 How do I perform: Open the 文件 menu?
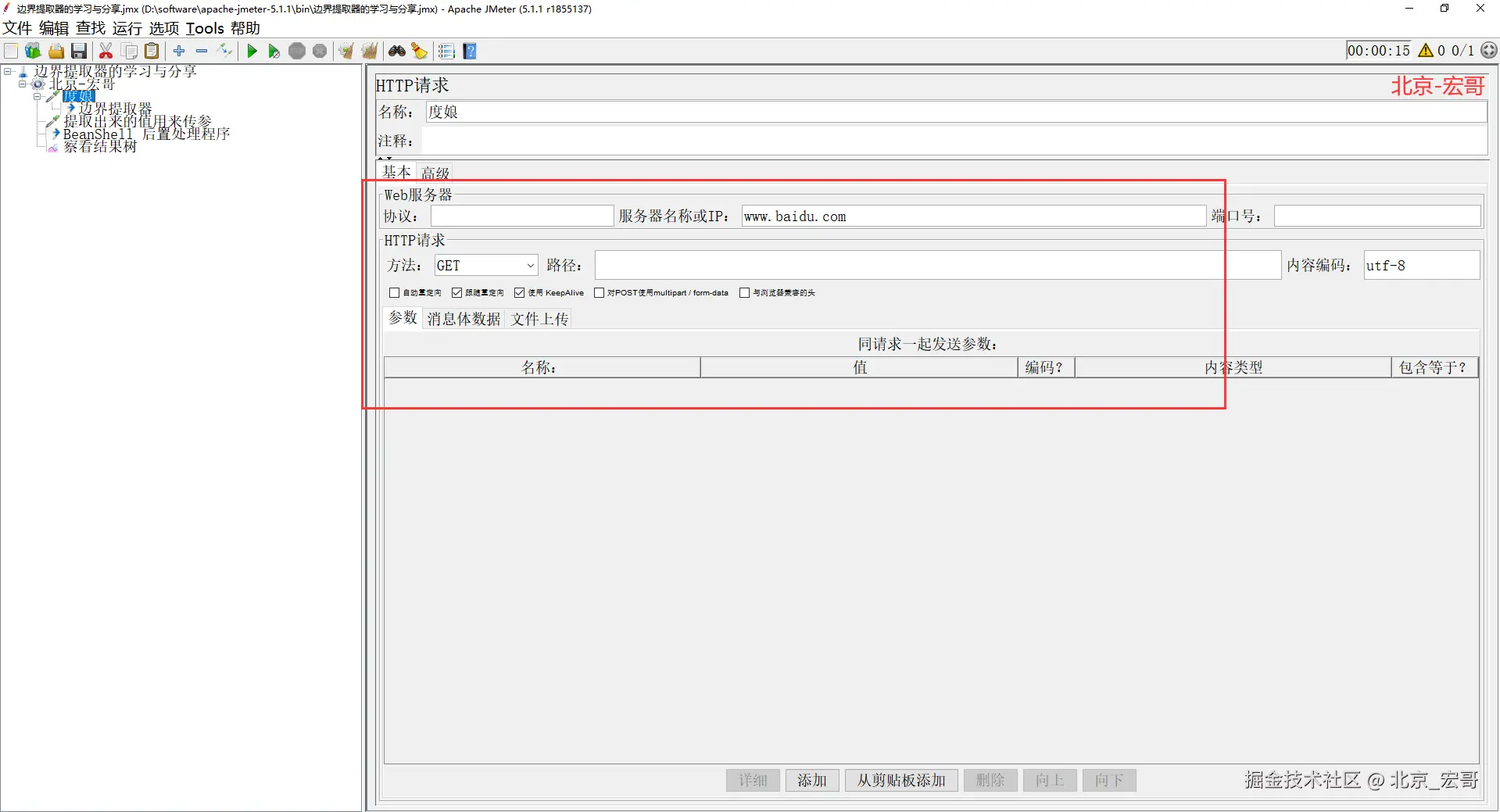click(x=17, y=29)
